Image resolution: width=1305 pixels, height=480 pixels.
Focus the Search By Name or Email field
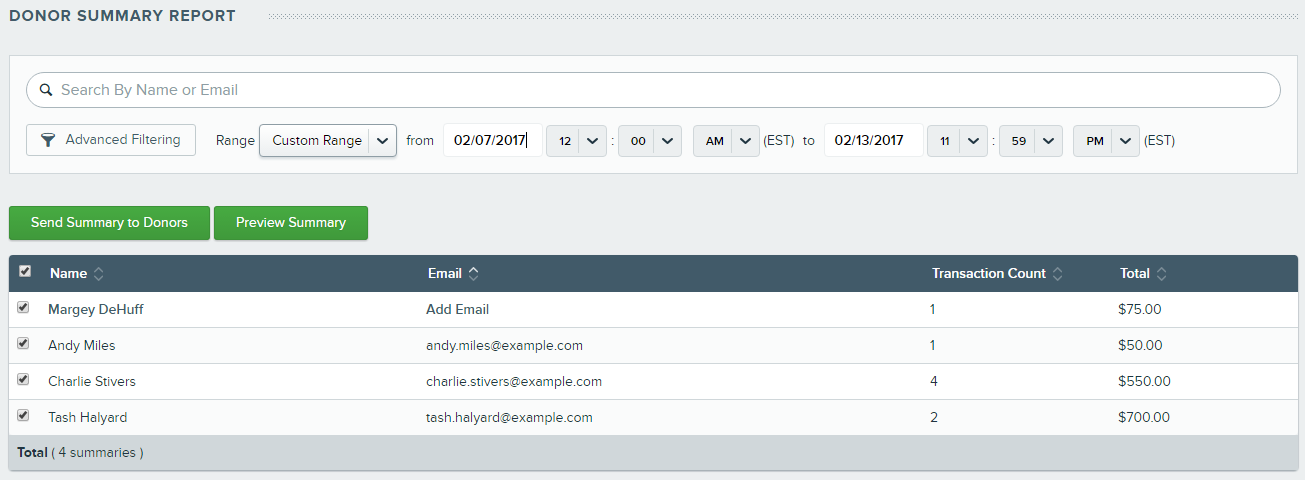(660, 90)
